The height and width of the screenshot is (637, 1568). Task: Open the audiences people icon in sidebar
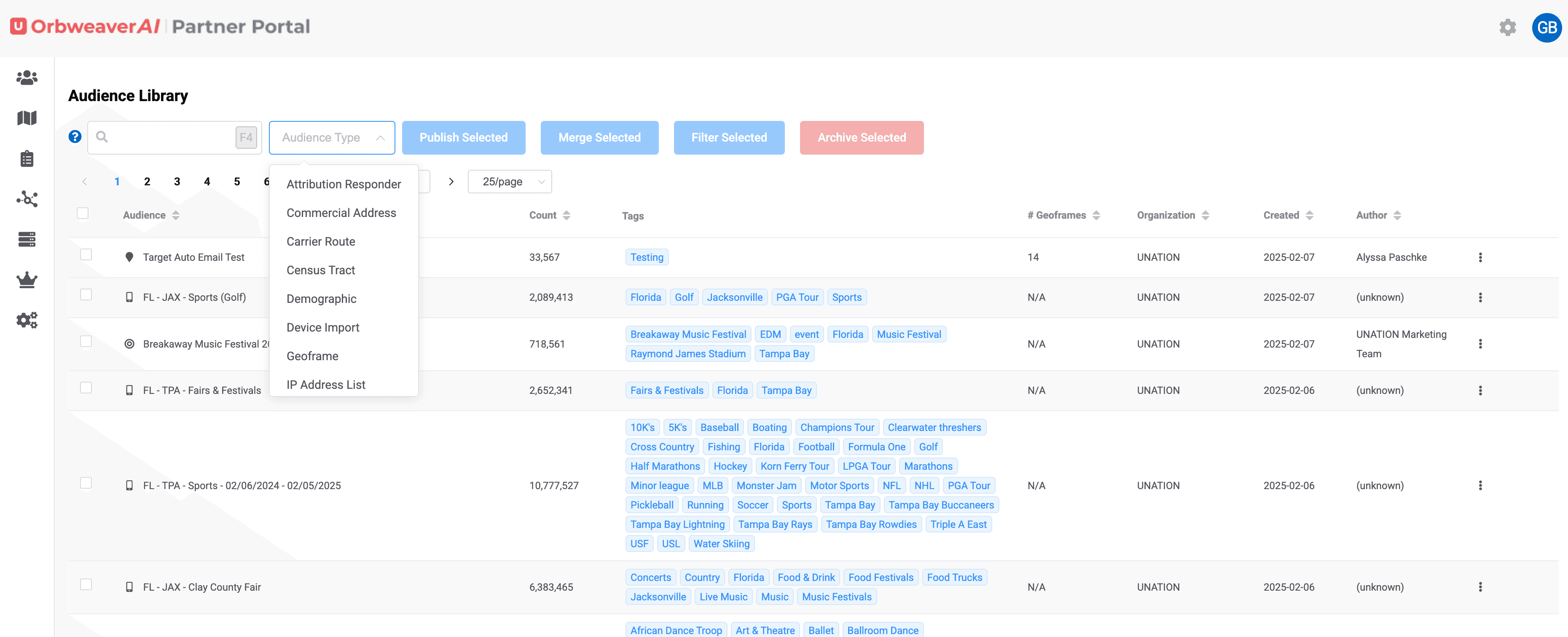(x=27, y=77)
